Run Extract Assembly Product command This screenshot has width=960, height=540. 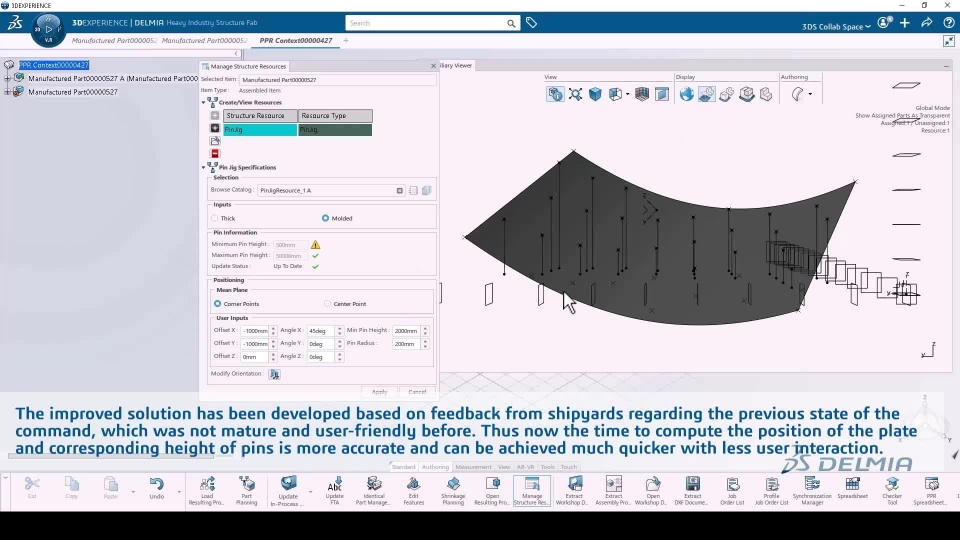tap(613, 490)
